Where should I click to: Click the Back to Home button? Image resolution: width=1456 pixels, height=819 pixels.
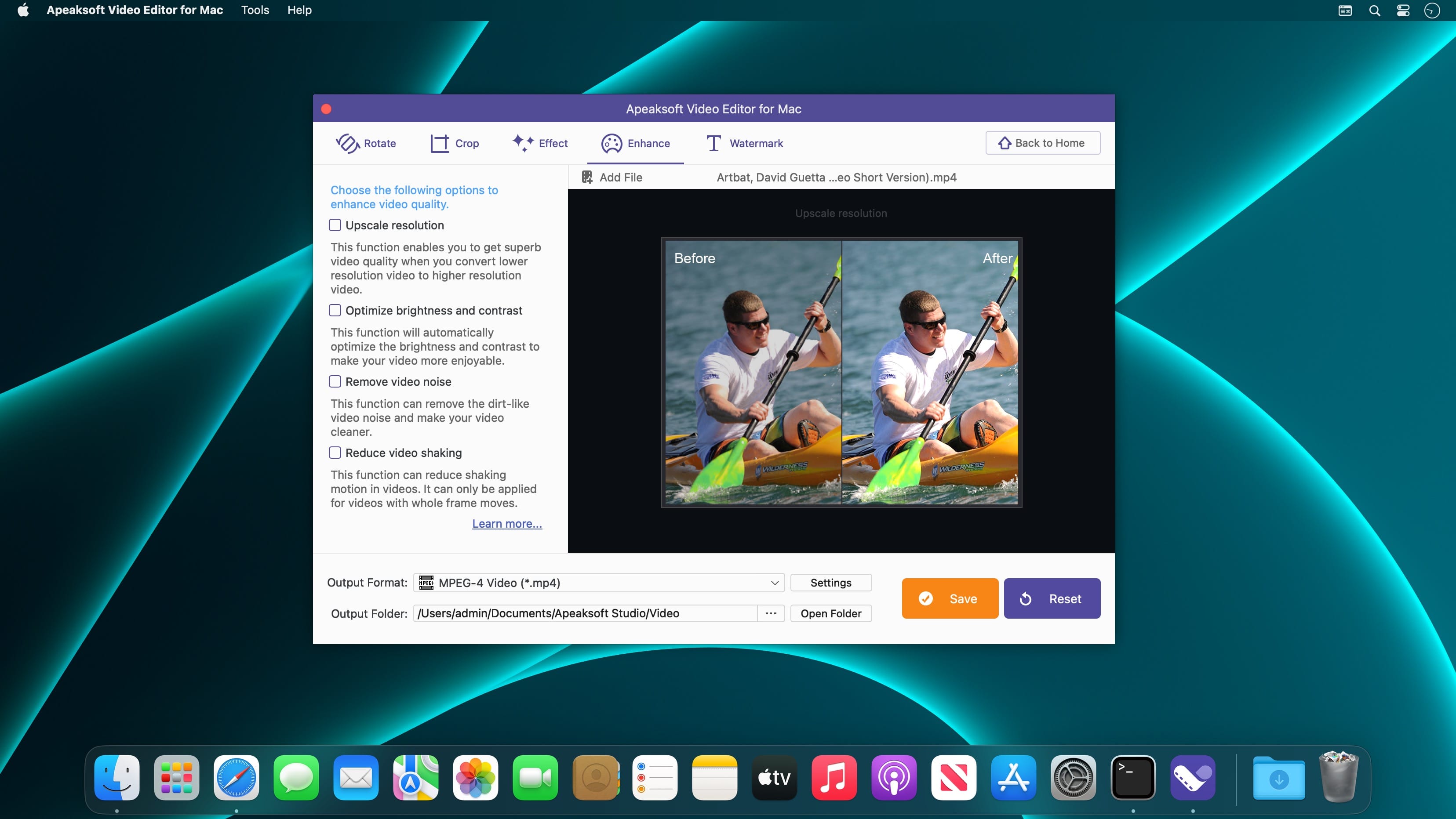tap(1043, 143)
